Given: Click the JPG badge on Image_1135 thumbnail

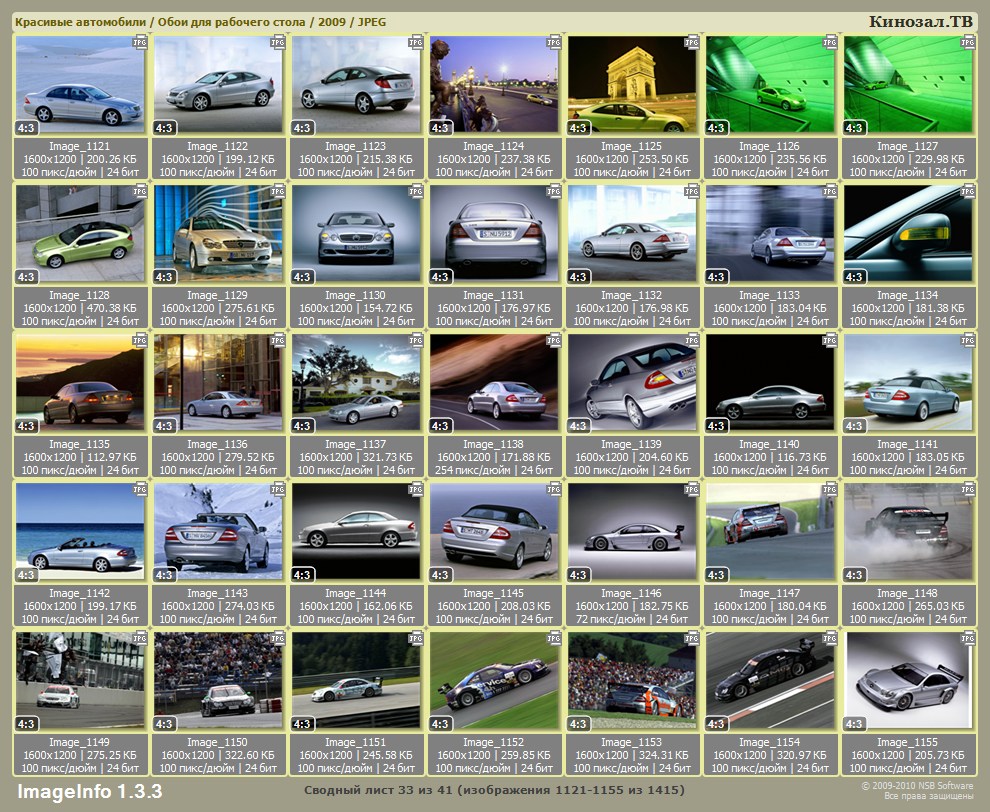Looking at the screenshot, I should (140, 340).
